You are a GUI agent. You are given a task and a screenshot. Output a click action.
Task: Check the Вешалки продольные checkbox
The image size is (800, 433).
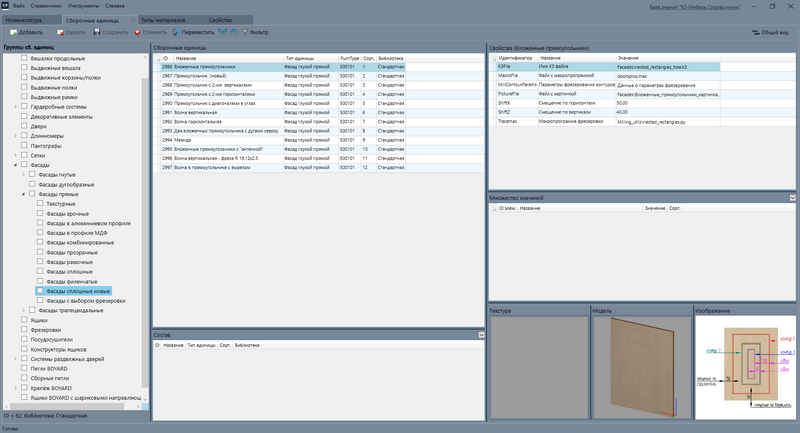(x=24, y=58)
